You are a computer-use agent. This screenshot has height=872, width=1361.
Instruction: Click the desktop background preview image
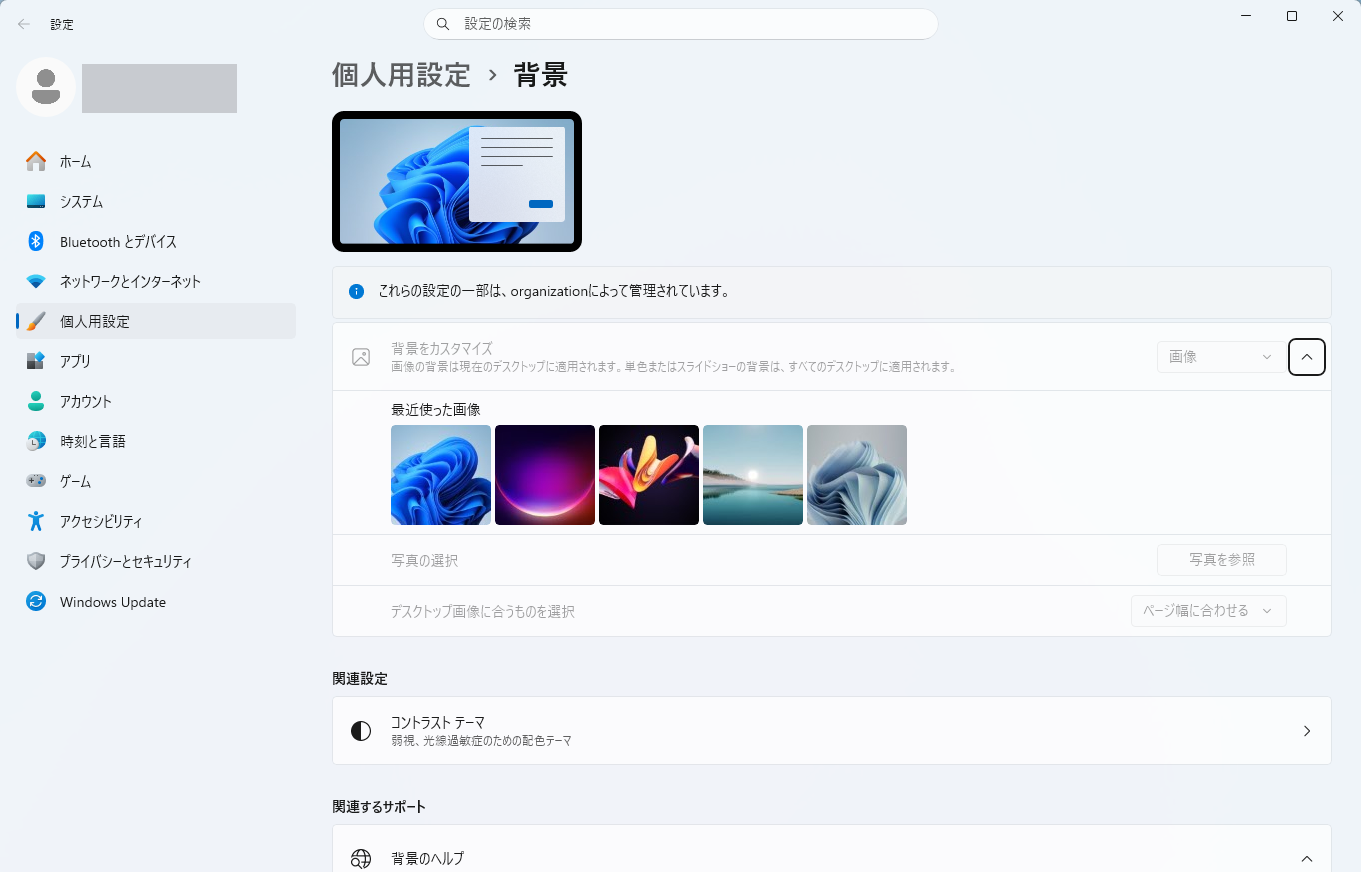pos(457,181)
